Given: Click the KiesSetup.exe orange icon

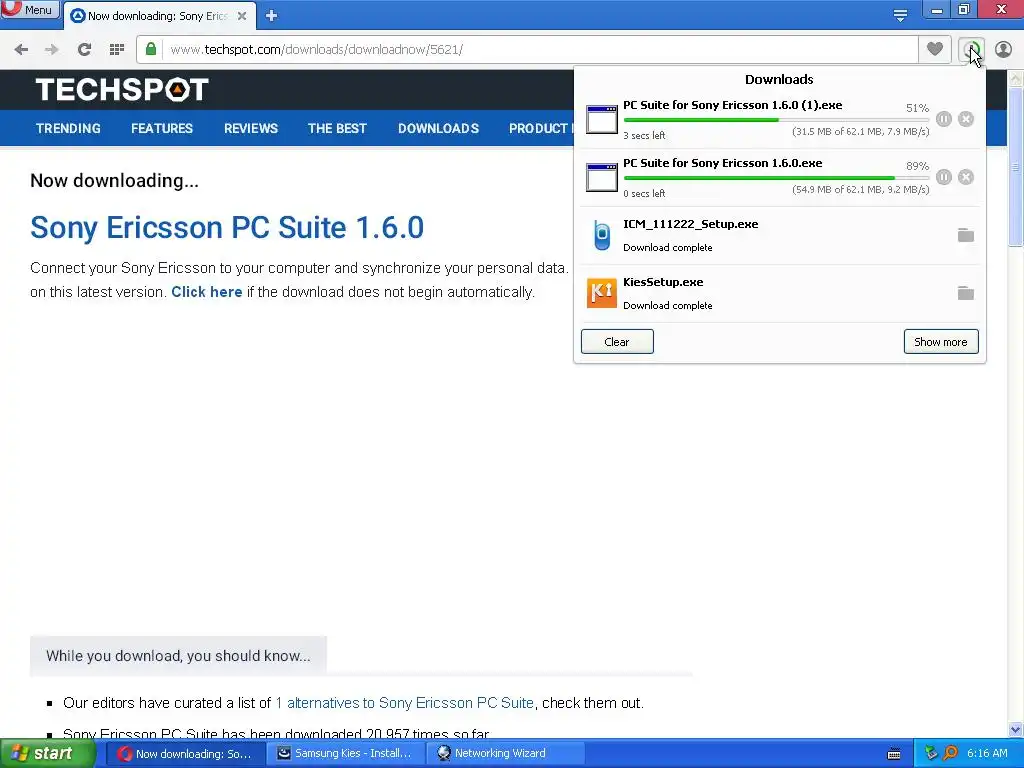Looking at the screenshot, I should coord(601,293).
